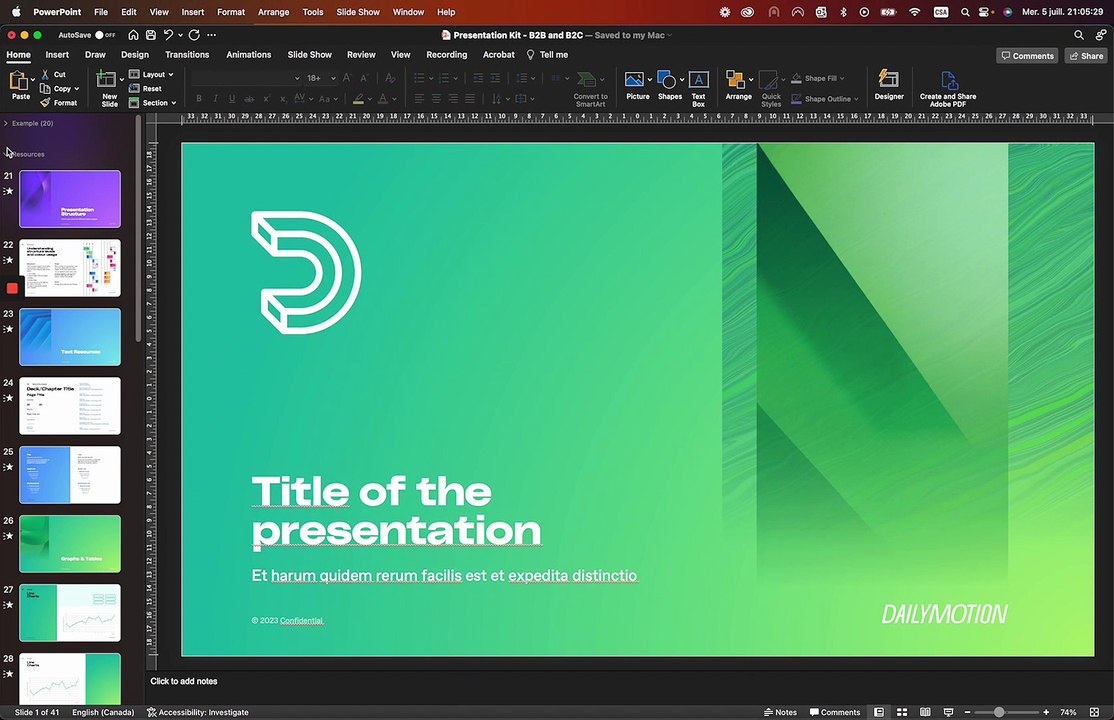Screen dimensions: 1114x720
Task: Select slide 26 thumbnail Graphs & Tables
Action: tap(70, 544)
